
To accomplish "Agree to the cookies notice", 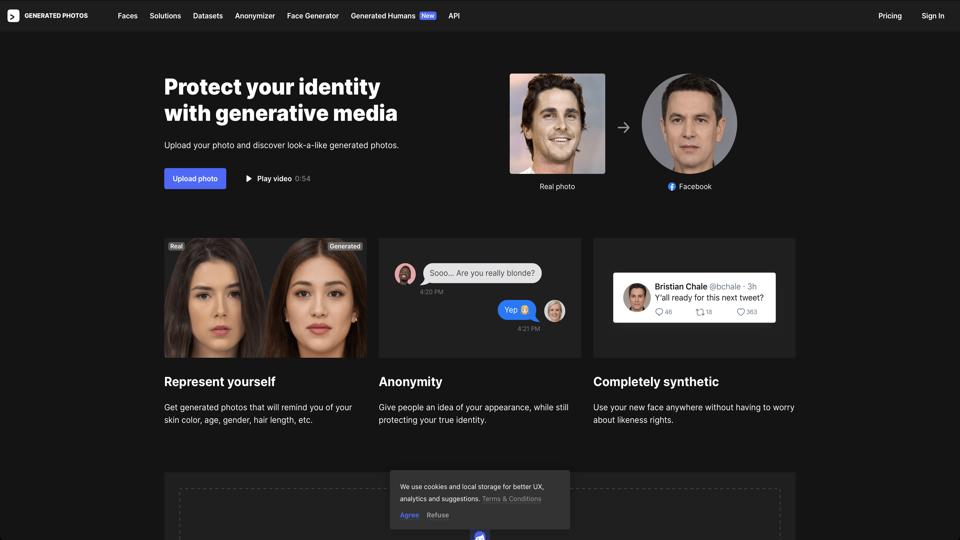I will point(409,515).
